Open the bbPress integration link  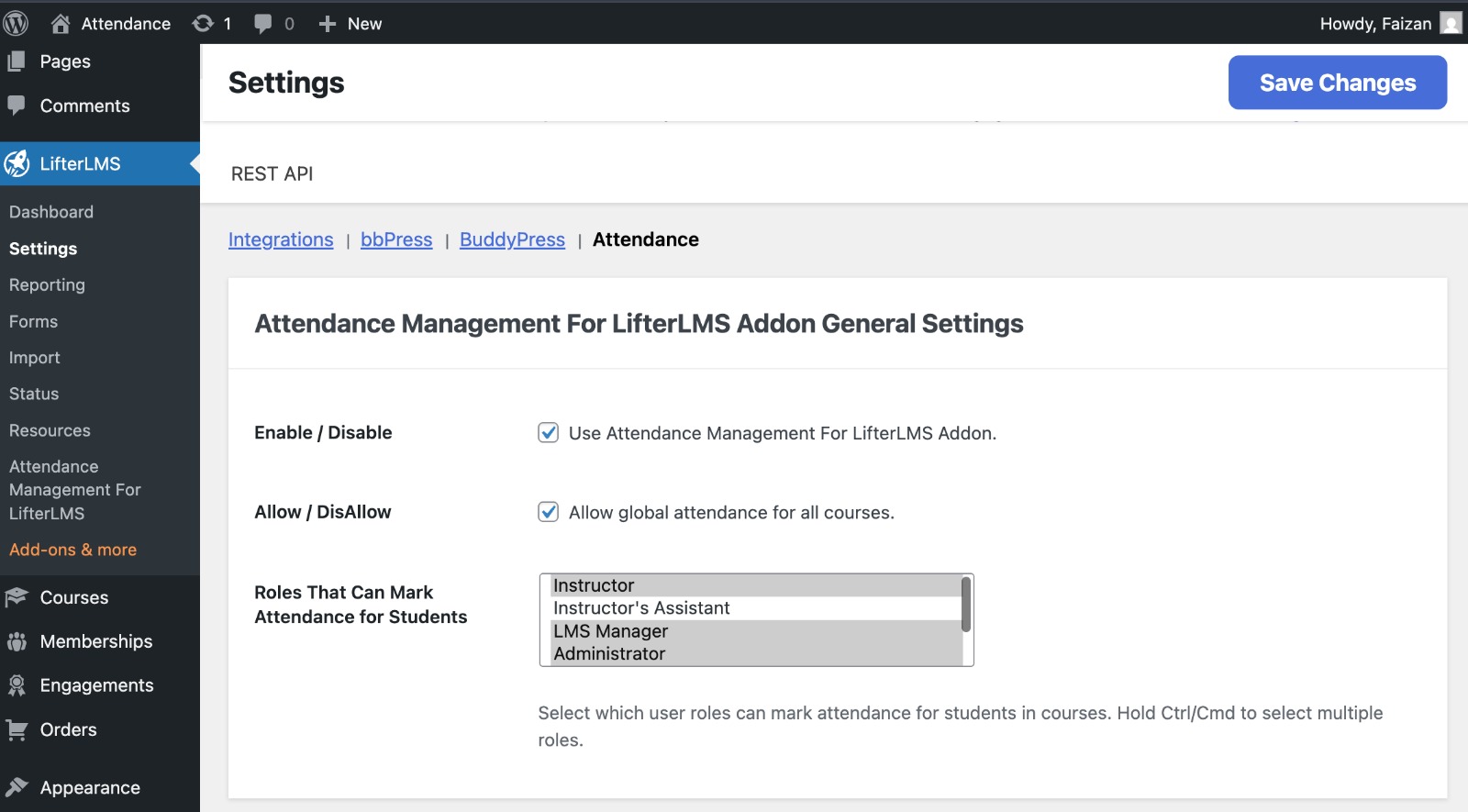[x=395, y=240]
